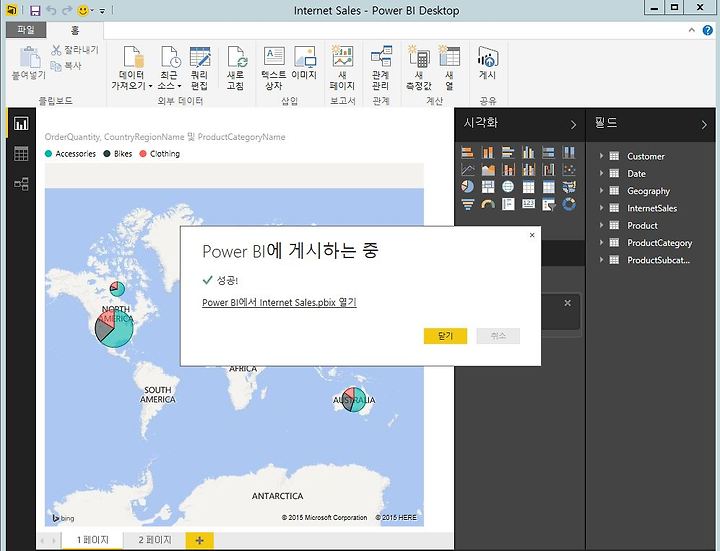Click the large North America pie bubble
720x551 pixels.
[115, 328]
